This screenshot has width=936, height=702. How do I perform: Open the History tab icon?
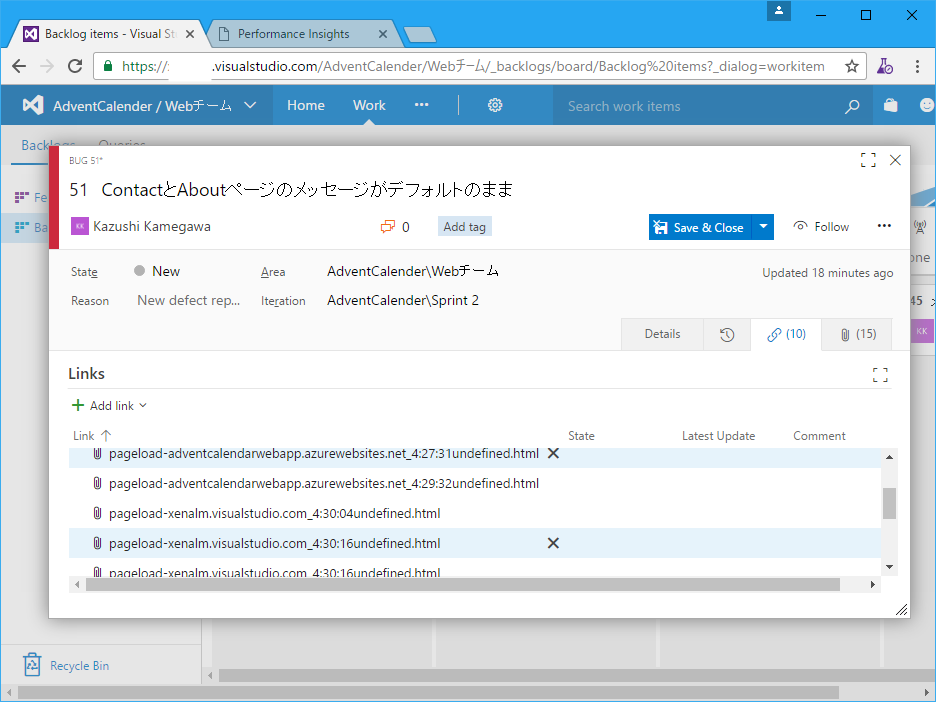tap(726, 334)
